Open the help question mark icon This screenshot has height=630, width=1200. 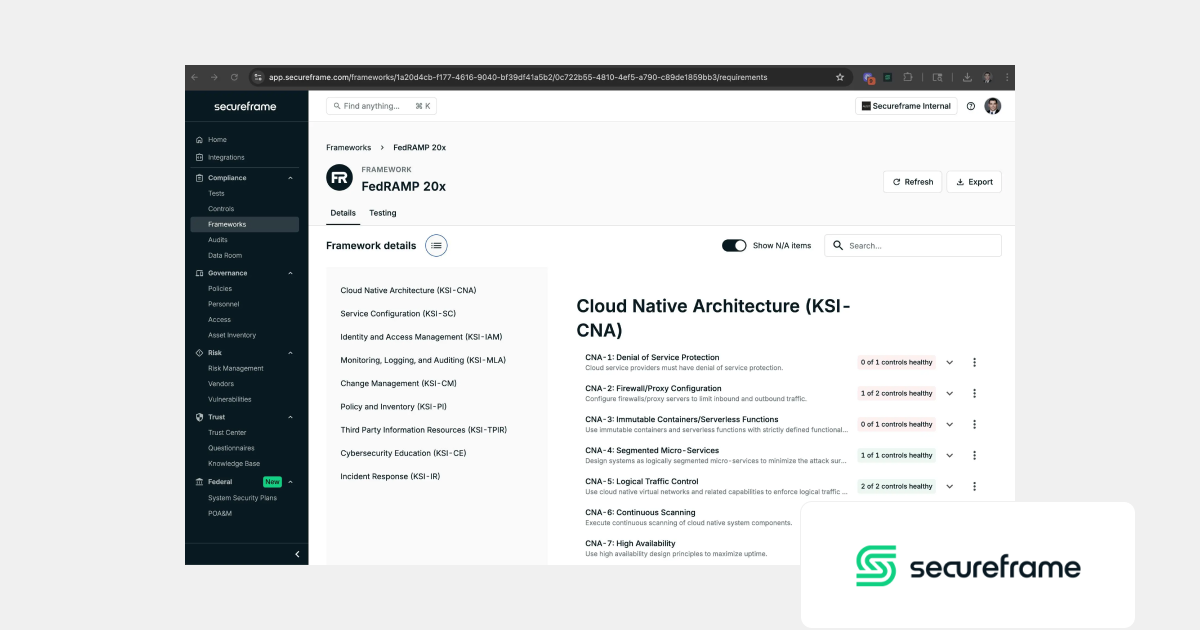pos(970,106)
